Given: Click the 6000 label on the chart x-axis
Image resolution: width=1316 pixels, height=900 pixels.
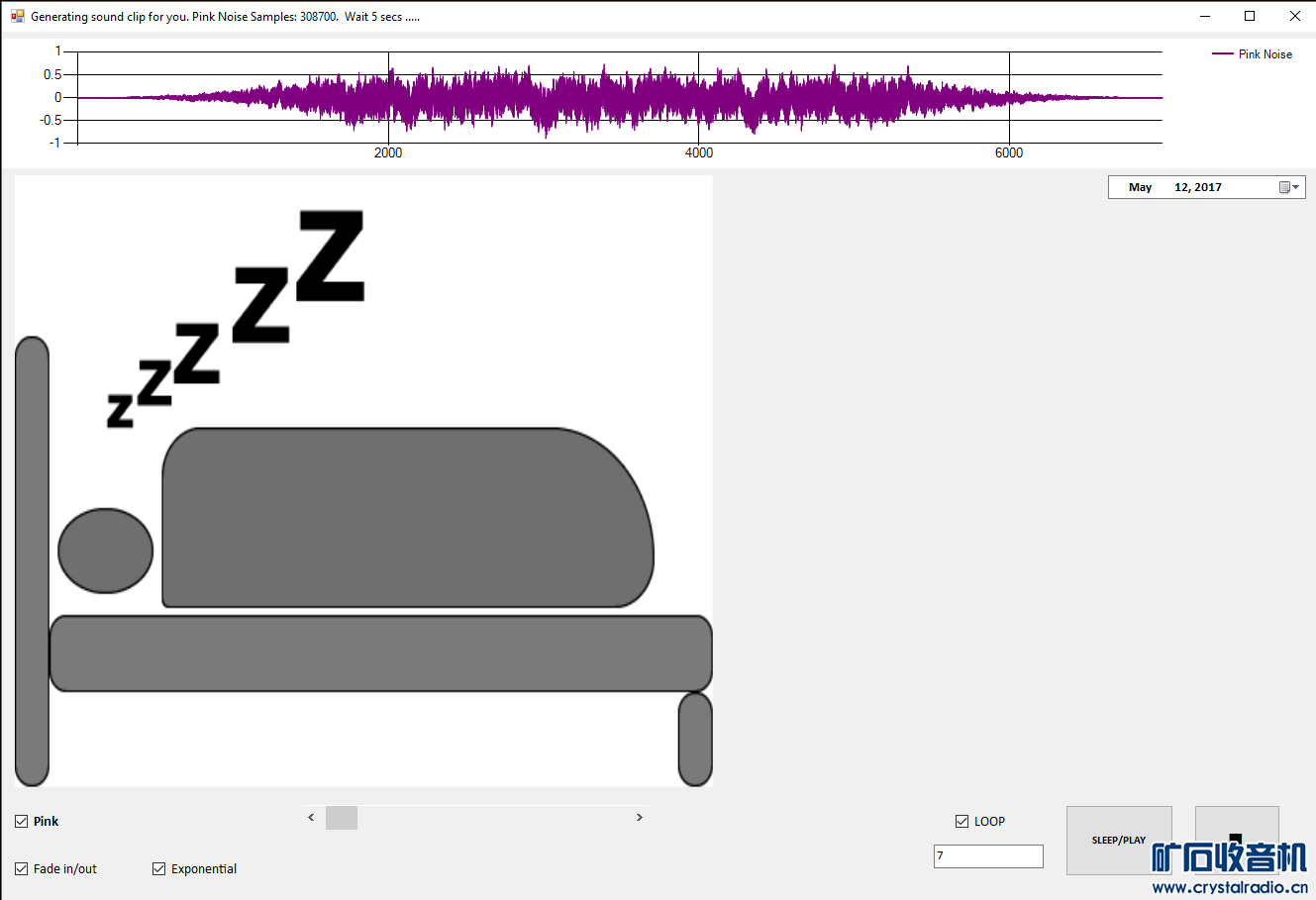Looking at the screenshot, I should pyautogui.click(x=1009, y=152).
